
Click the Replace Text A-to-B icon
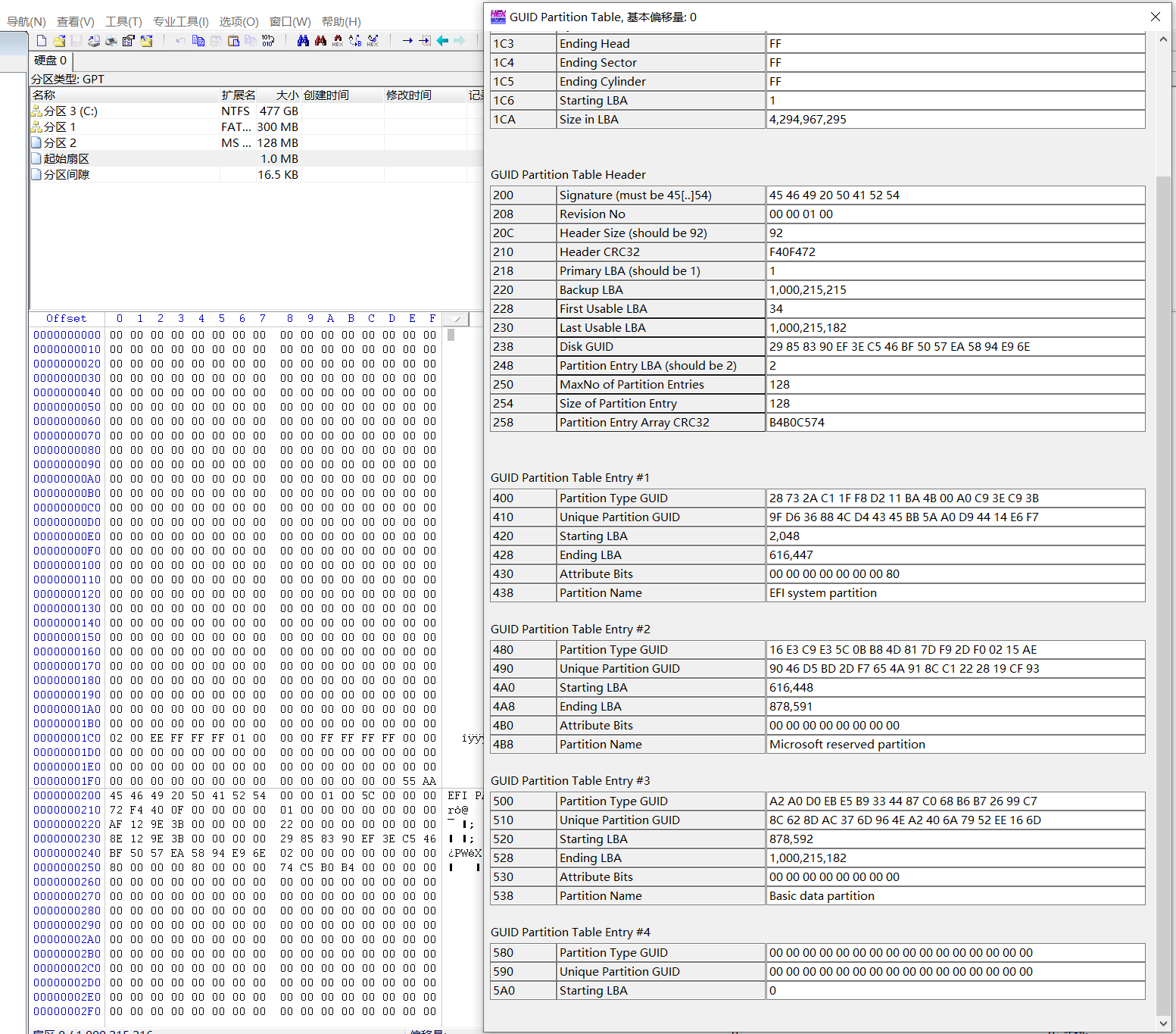[x=355, y=40]
